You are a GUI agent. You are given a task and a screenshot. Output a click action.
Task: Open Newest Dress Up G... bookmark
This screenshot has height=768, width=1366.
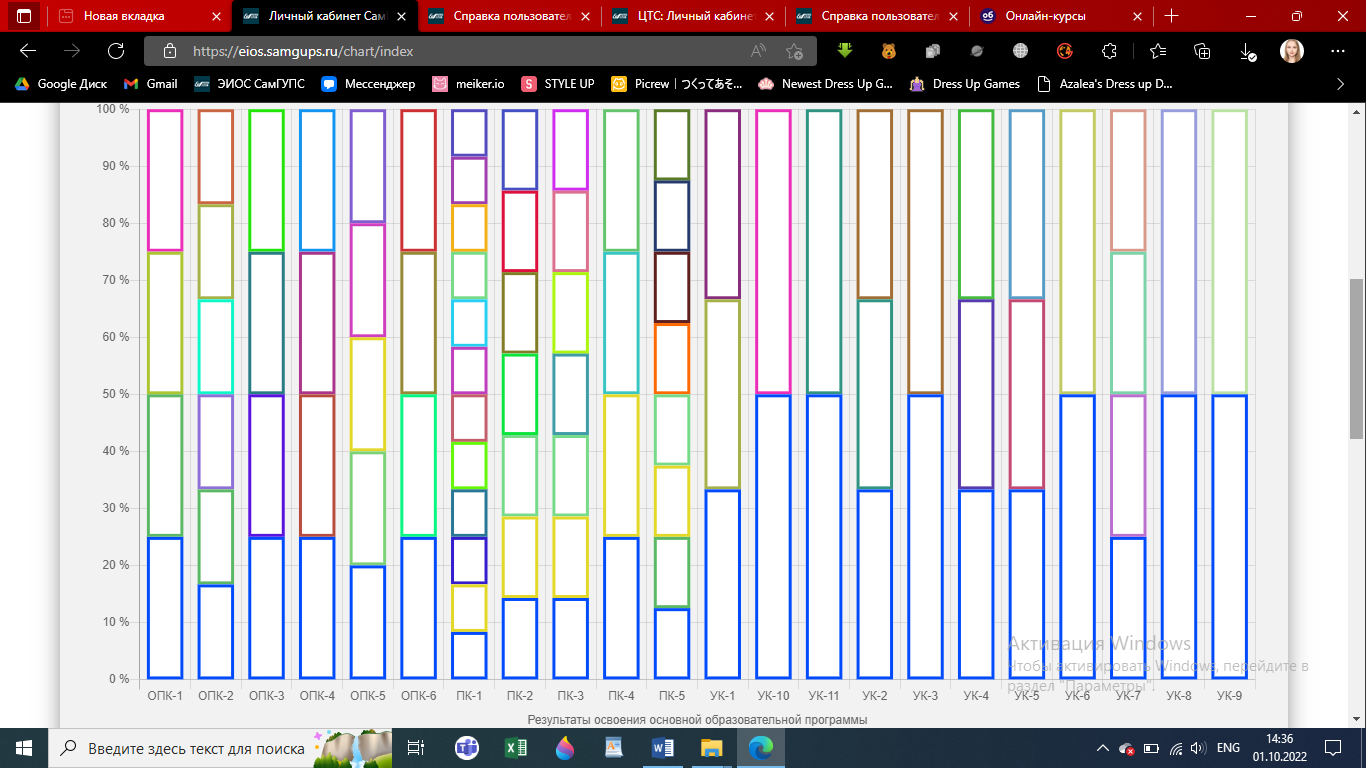pos(826,84)
